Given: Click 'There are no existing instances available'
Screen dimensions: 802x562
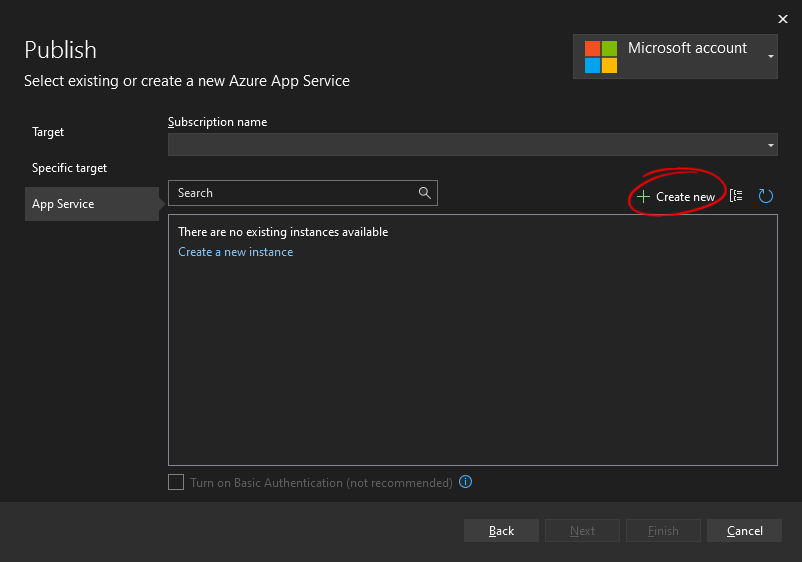Looking at the screenshot, I should pos(283,232).
